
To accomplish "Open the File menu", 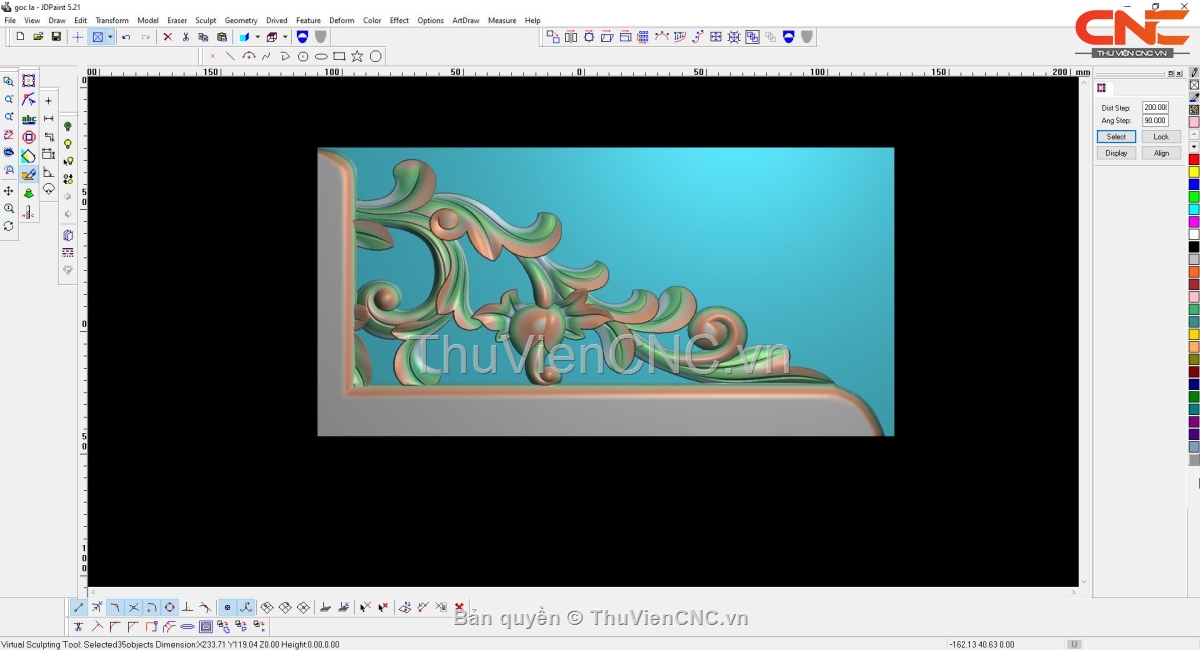I will tap(10, 20).
